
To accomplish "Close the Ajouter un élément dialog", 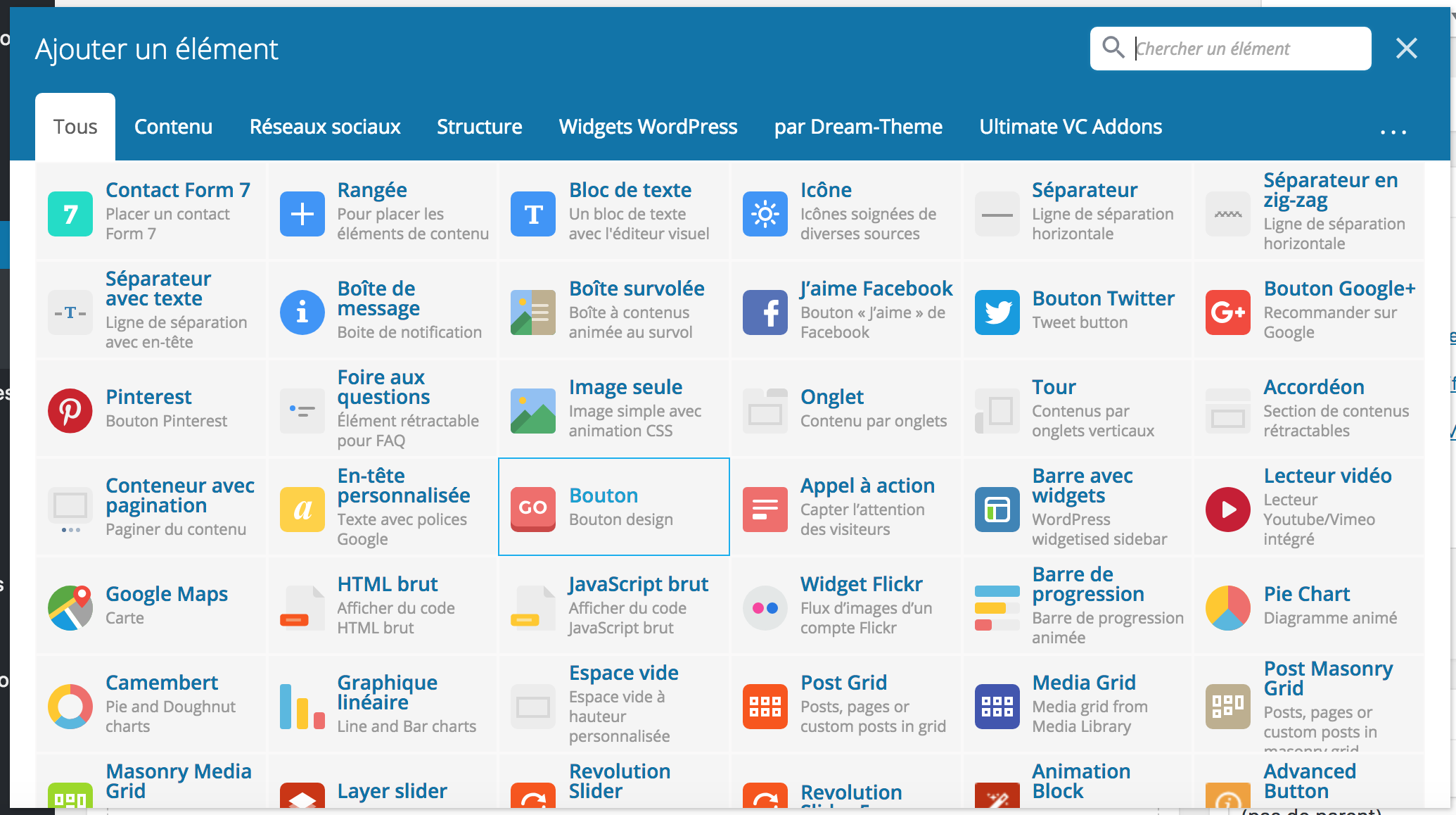I will (x=1406, y=49).
